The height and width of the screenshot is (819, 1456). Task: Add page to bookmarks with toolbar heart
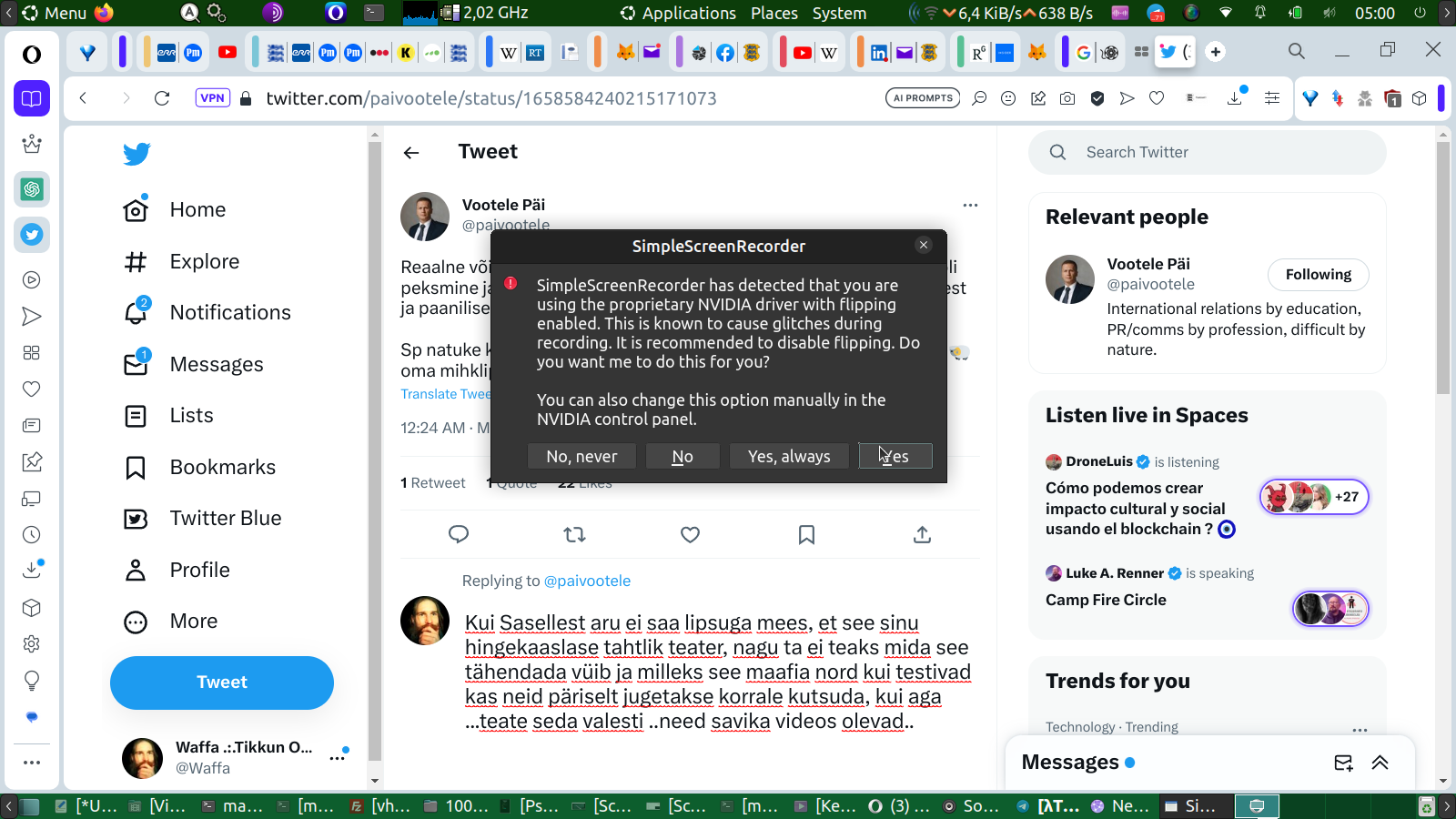[x=1157, y=98]
